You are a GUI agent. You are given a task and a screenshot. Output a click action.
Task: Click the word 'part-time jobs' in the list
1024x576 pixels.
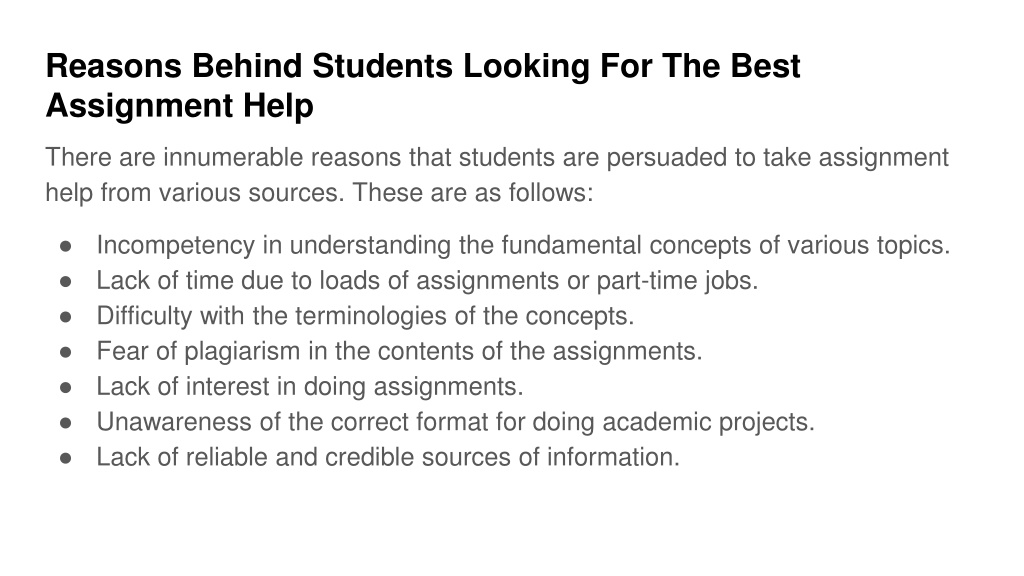(x=677, y=281)
